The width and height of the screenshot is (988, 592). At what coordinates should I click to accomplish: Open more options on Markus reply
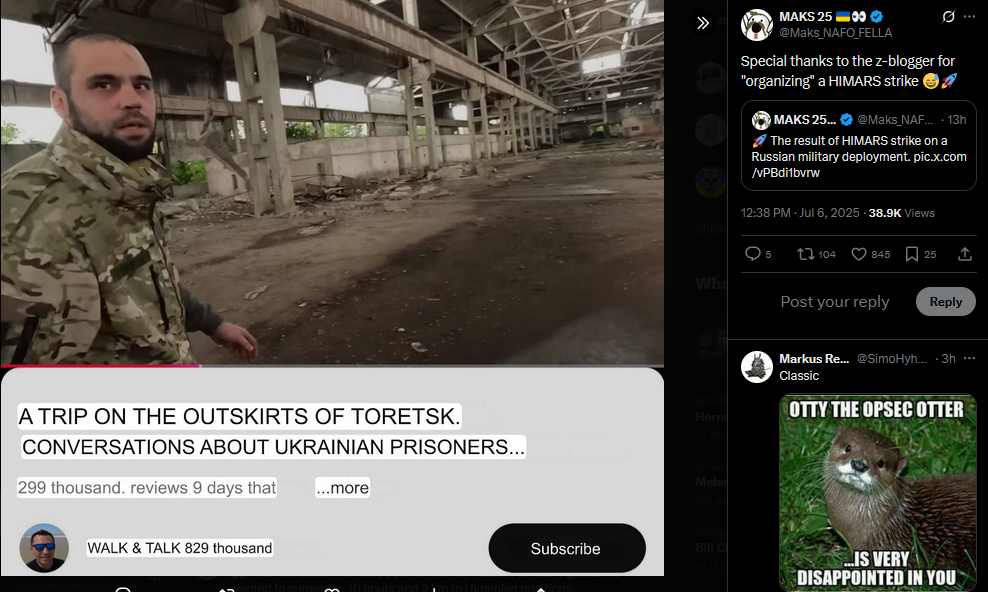pos(969,358)
